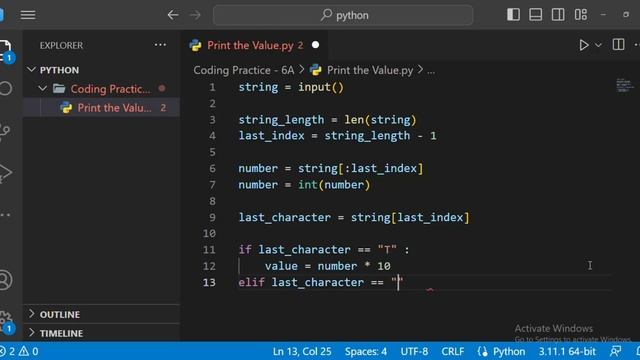Viewport: 640px width, 360px height.
Task: Click unsaved dot on Print the Value.py tab
Action: pyautogui.click(x=315, y=45)
